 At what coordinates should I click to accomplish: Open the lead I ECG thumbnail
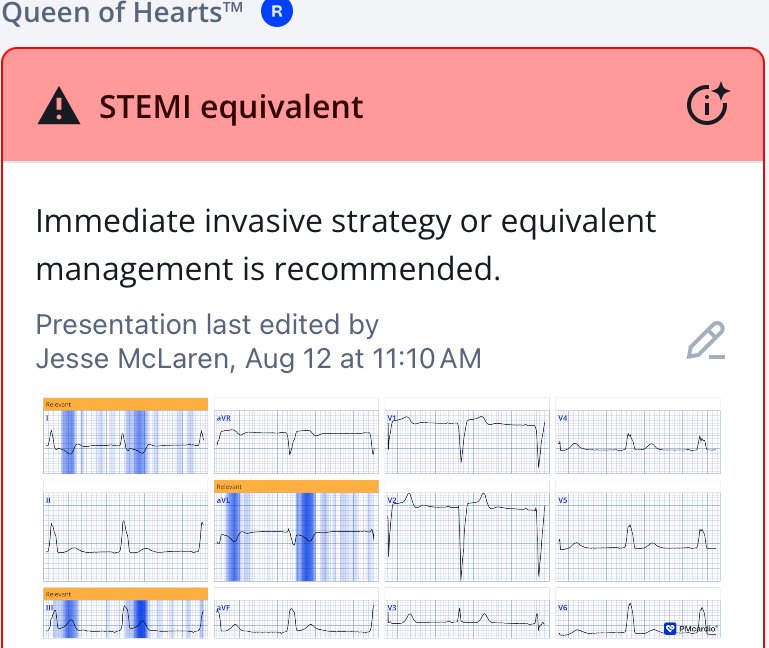coord(126,436)
